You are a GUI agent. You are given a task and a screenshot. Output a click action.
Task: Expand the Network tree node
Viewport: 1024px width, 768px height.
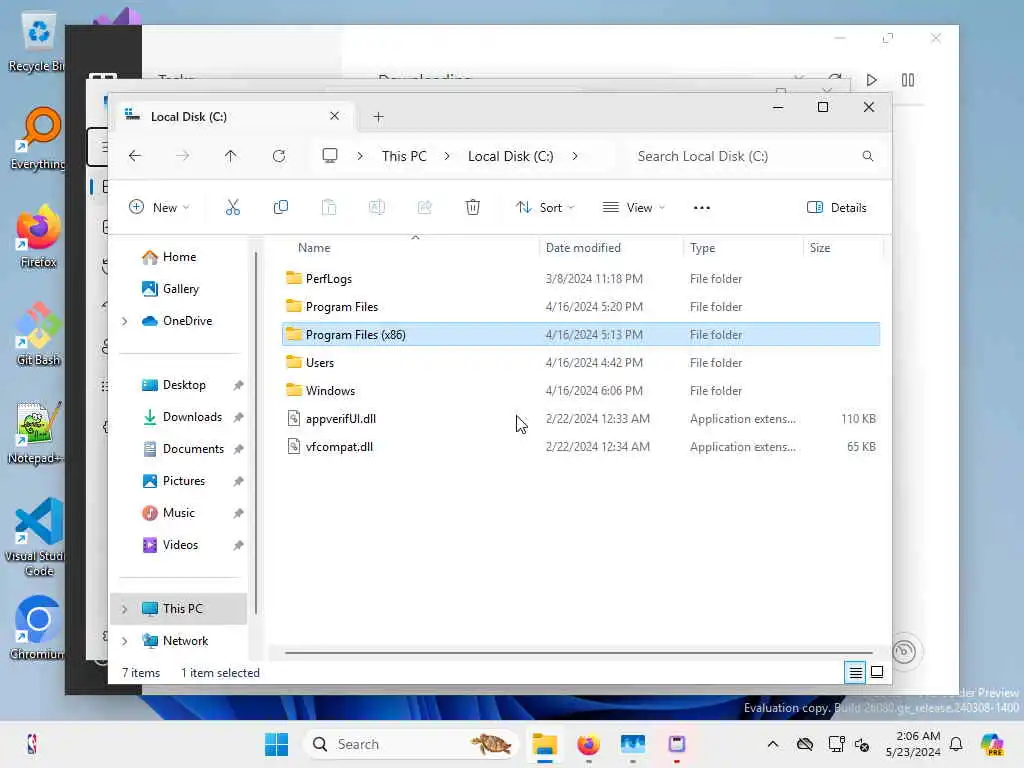(125, 641)
